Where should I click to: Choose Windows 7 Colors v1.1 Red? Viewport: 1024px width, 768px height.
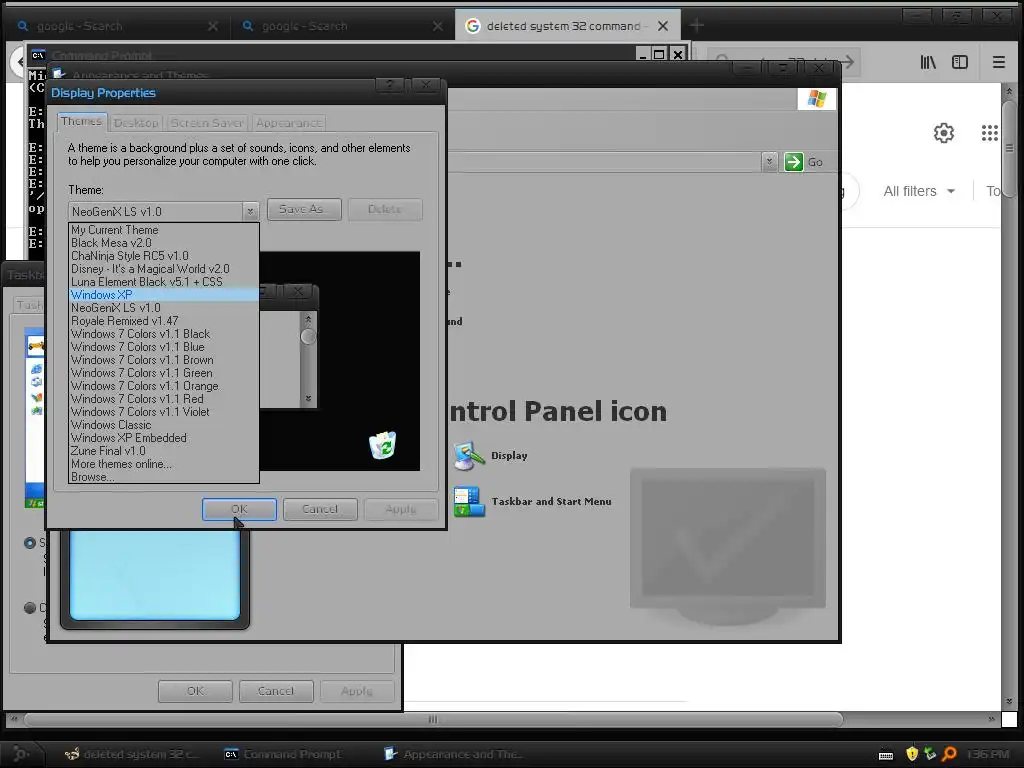click(163, 399)
